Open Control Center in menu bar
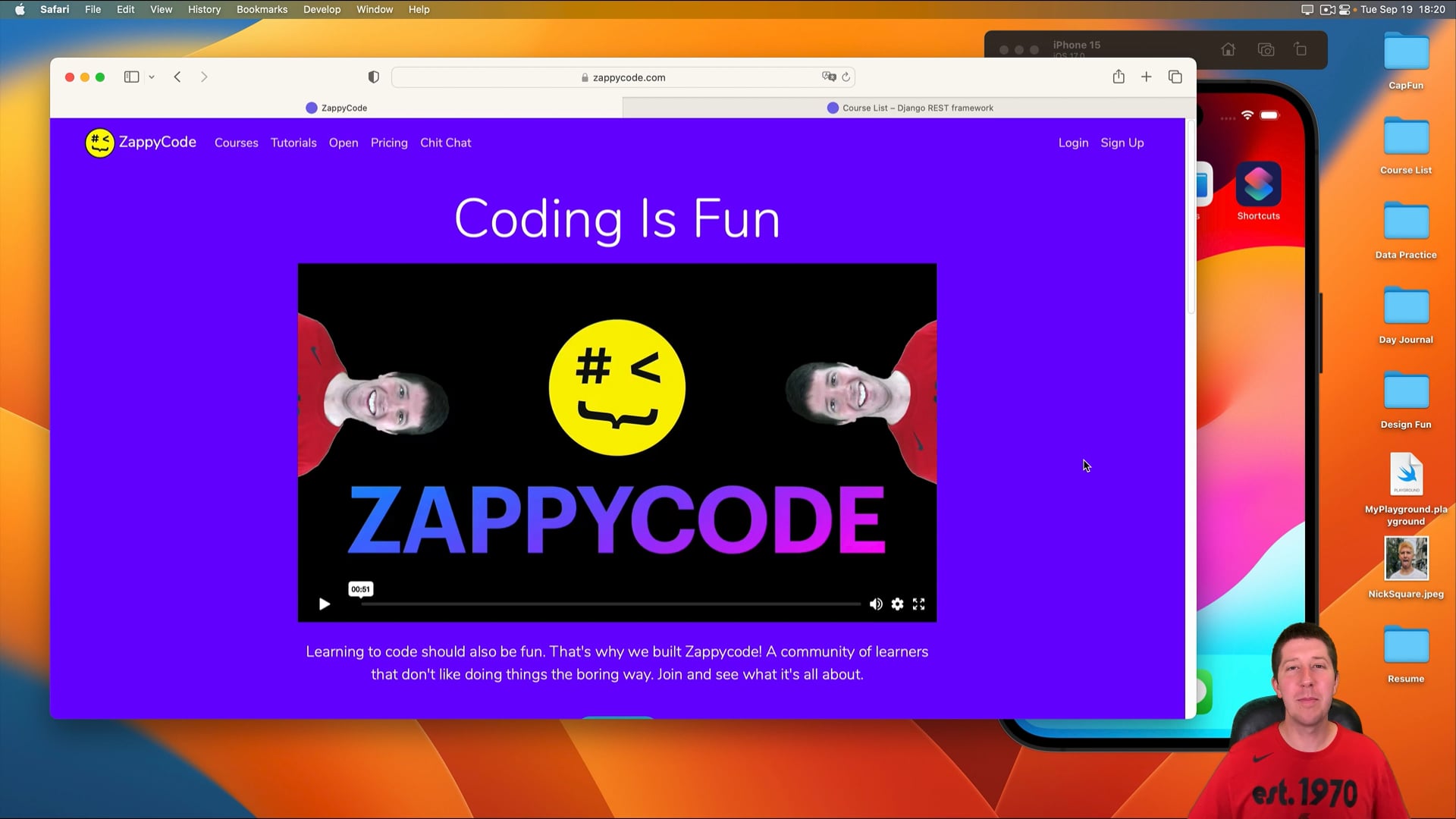1456x819 pixels. pos(1345,9)
